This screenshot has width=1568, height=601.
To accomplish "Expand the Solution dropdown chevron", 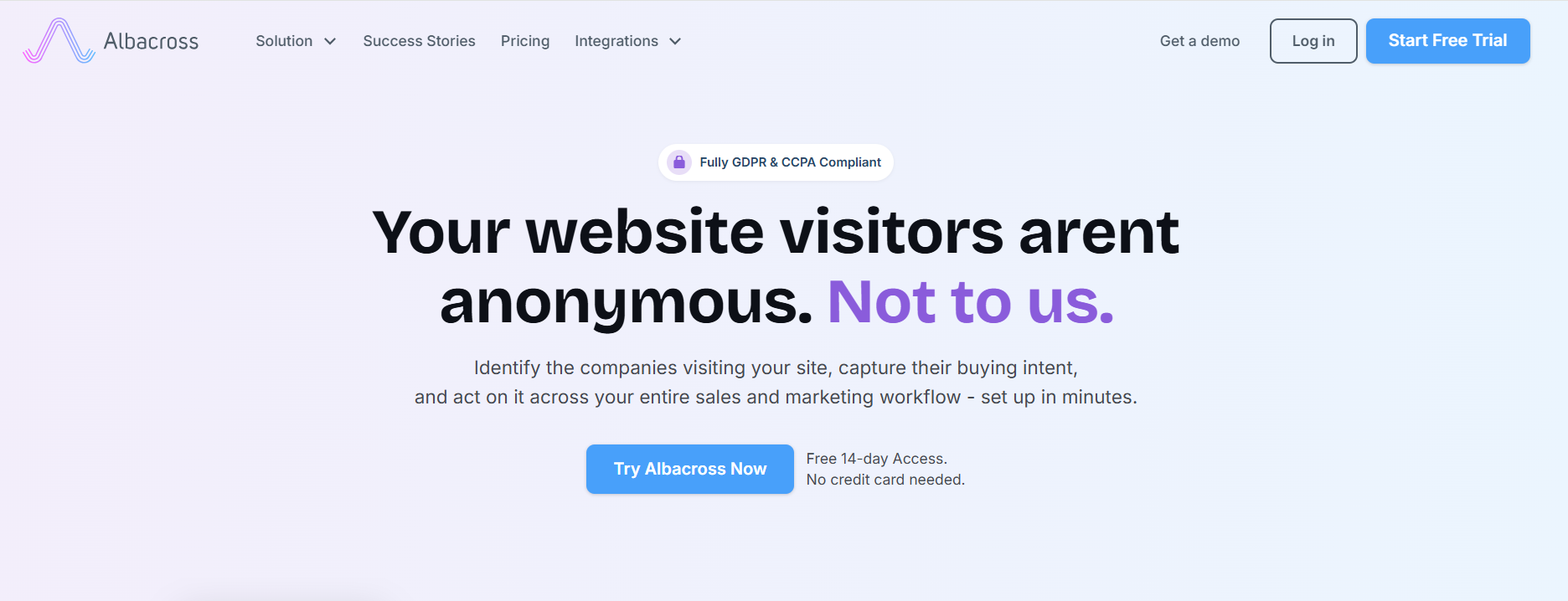I will (330, 41).
